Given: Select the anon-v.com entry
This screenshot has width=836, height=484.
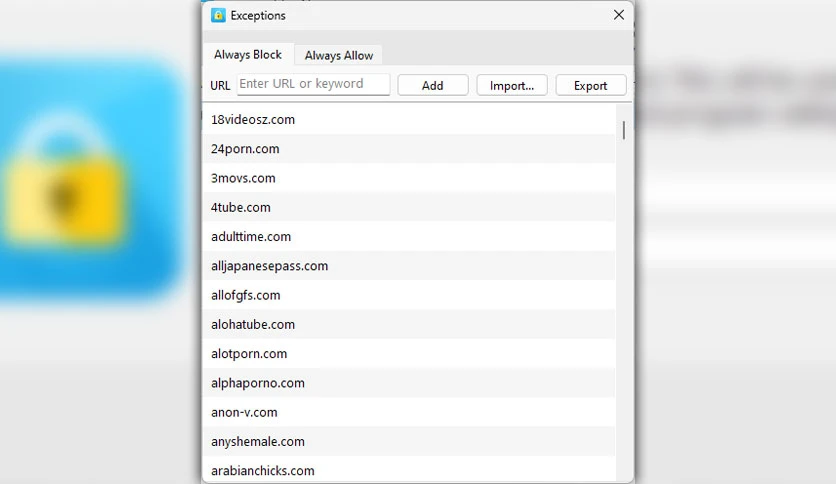Looking at the screenshot, I should pos(409,413).
